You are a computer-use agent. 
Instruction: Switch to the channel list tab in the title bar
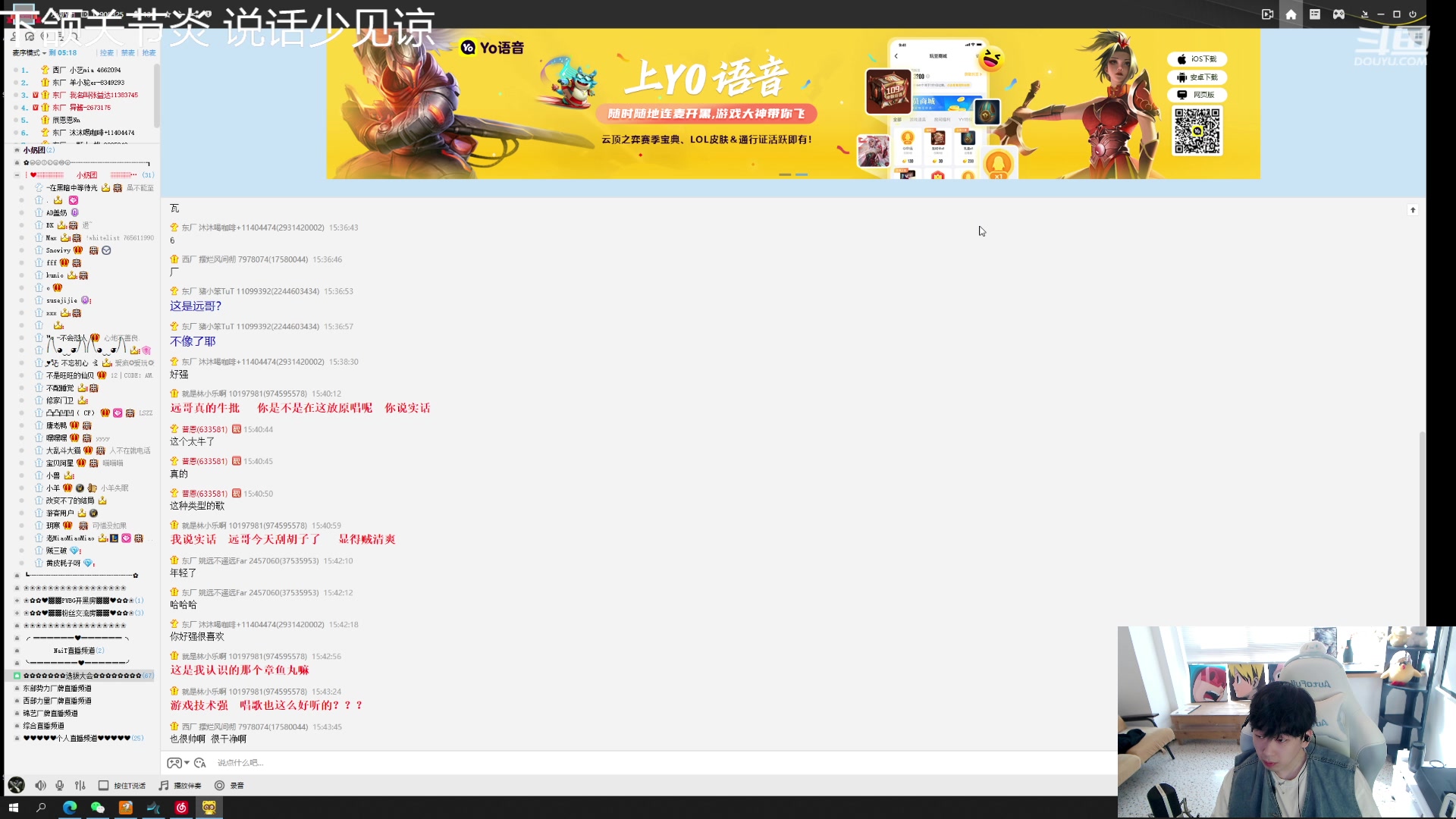(x=1315, y=14)
